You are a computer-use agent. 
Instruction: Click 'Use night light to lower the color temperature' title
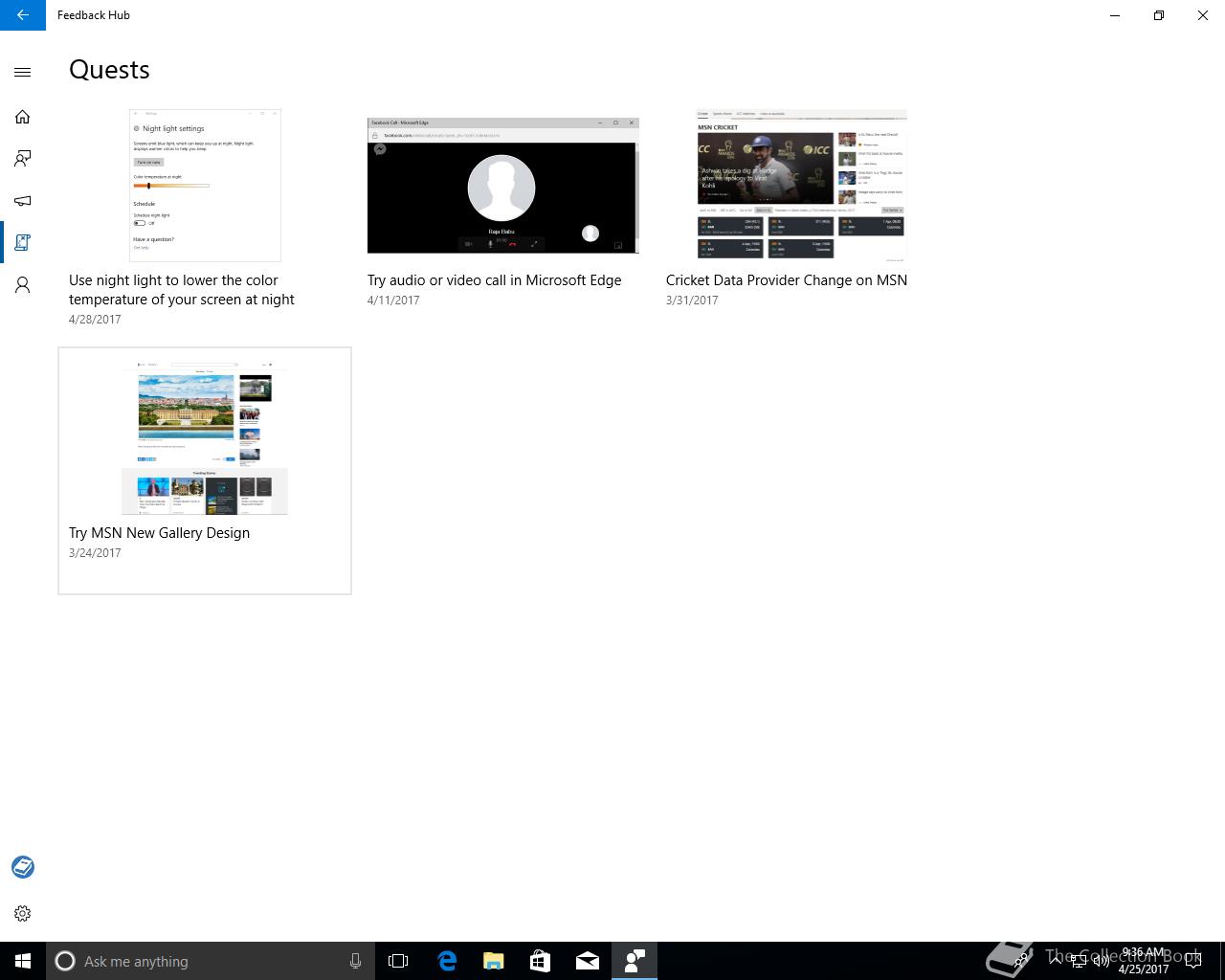click(x=182, y=290)
